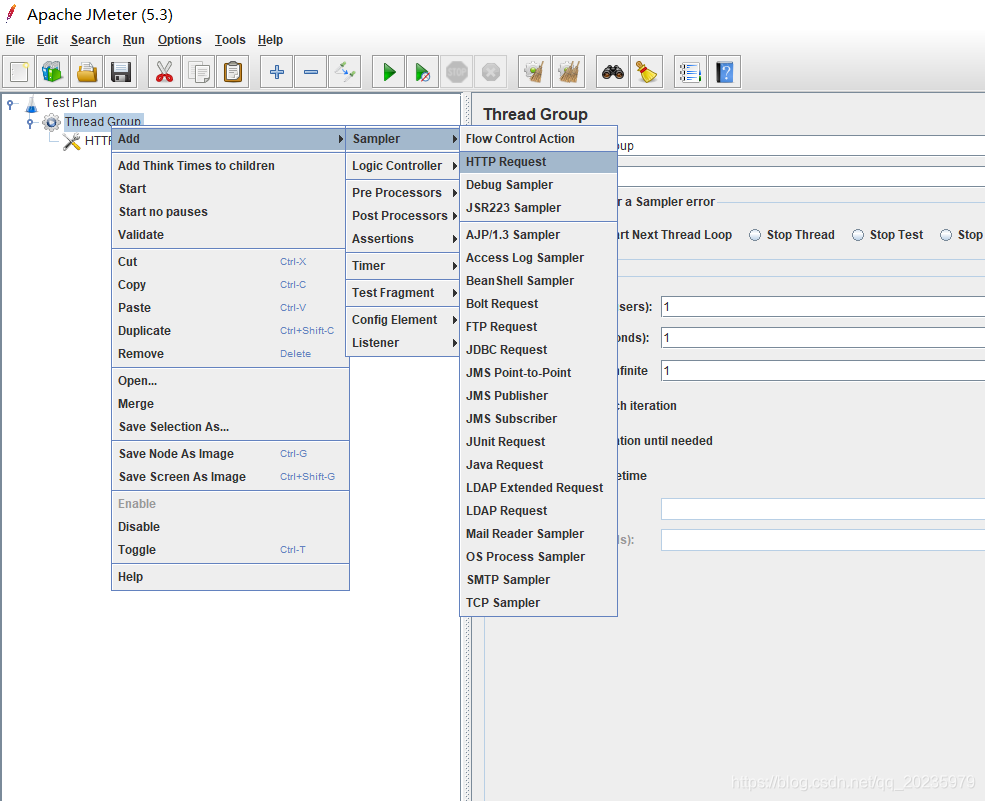
Task: Expand the Timer submenu
Action: tap(403, 266)
